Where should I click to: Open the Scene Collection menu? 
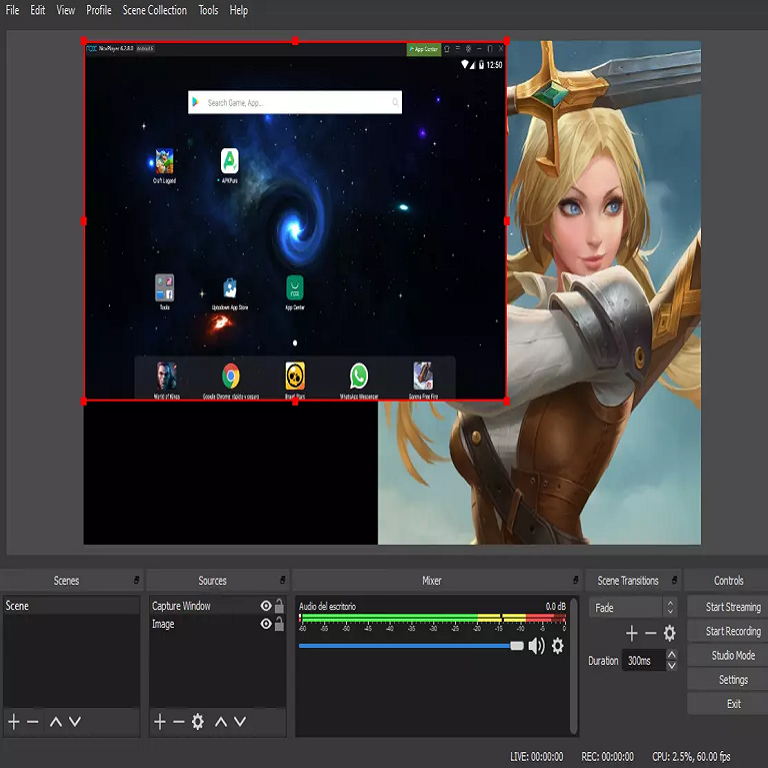154,10
